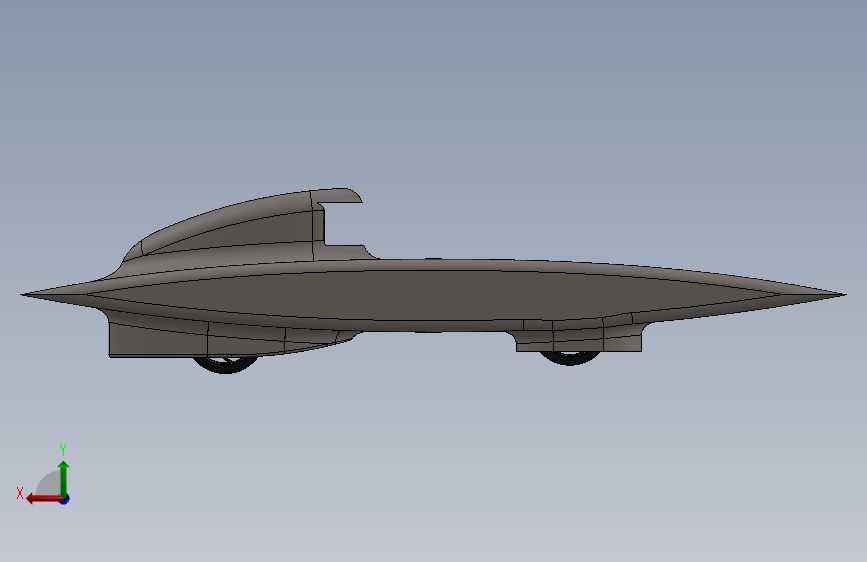Click the red X label on the triad
This screenshot has height=562, width=867.
[20, 493]
